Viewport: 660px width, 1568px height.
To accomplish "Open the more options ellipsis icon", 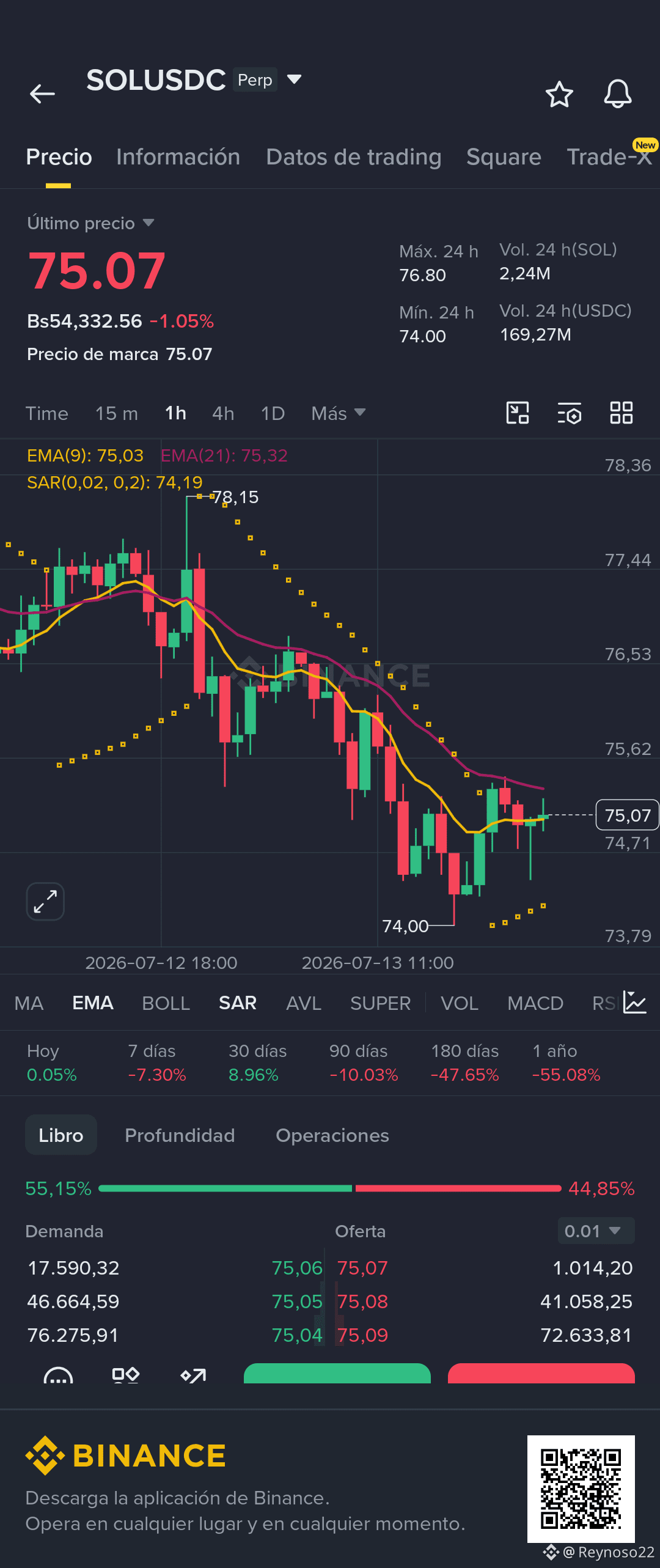I will [58, 1376].
